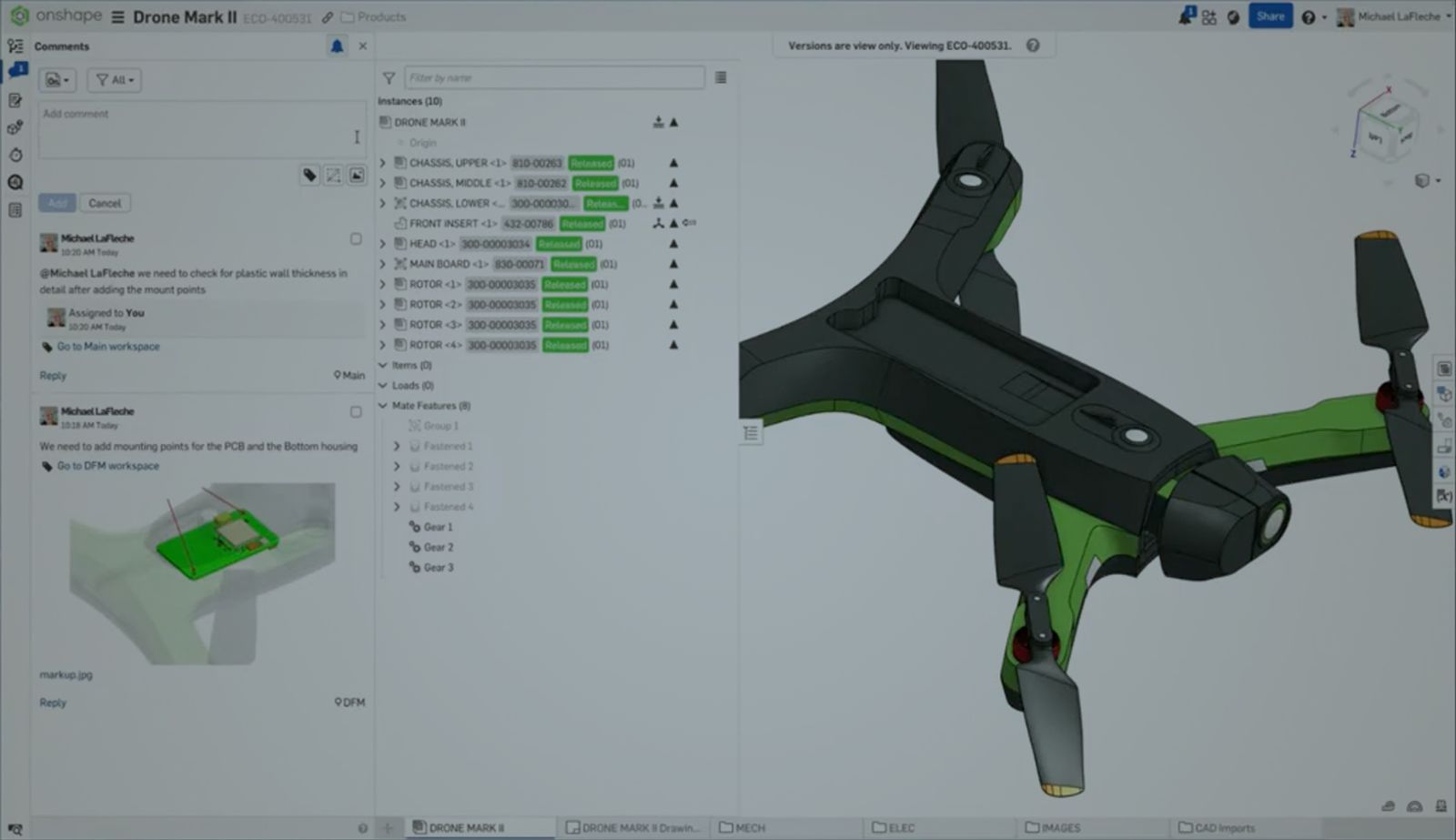The width and height of the screenshot is (1456, 840).
Task: Click the tag icon below the comment box
Action: [309, 175]
